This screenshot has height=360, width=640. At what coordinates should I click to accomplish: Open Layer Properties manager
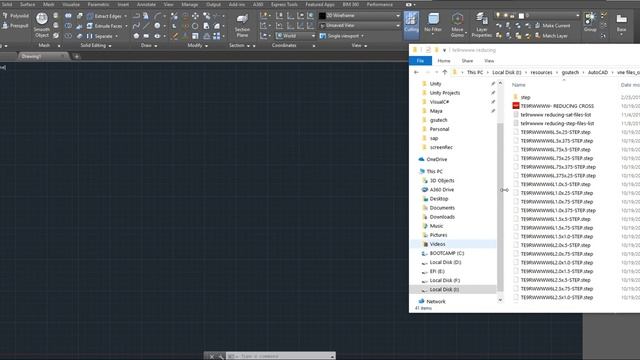[482, 25]
